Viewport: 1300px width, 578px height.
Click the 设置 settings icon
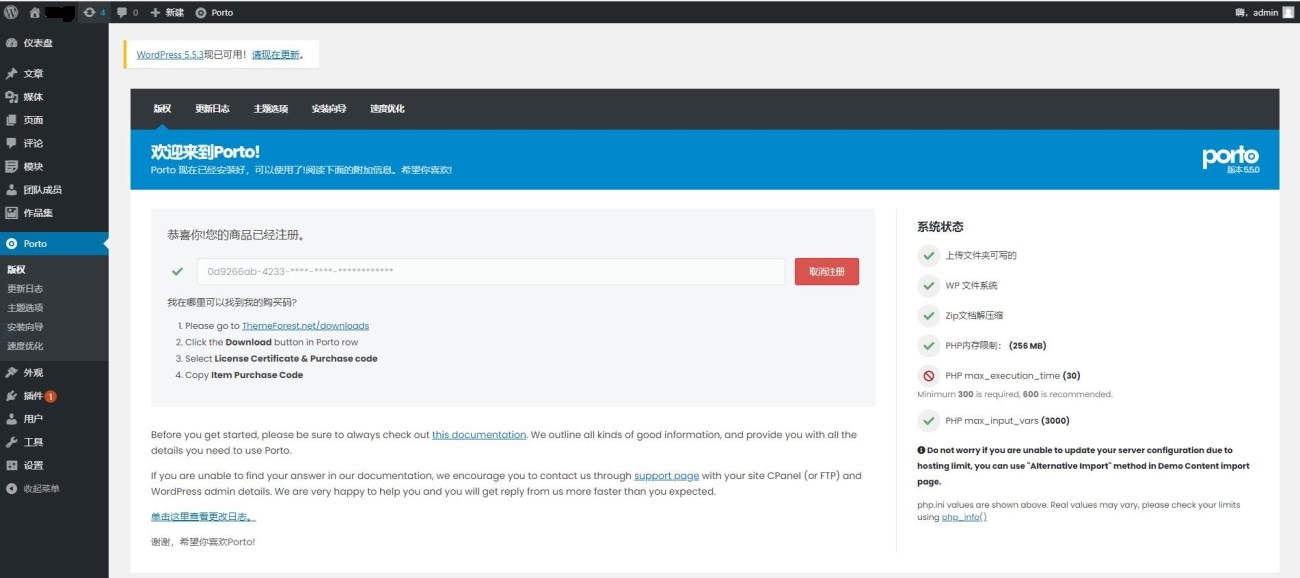[x=12, y=465]
